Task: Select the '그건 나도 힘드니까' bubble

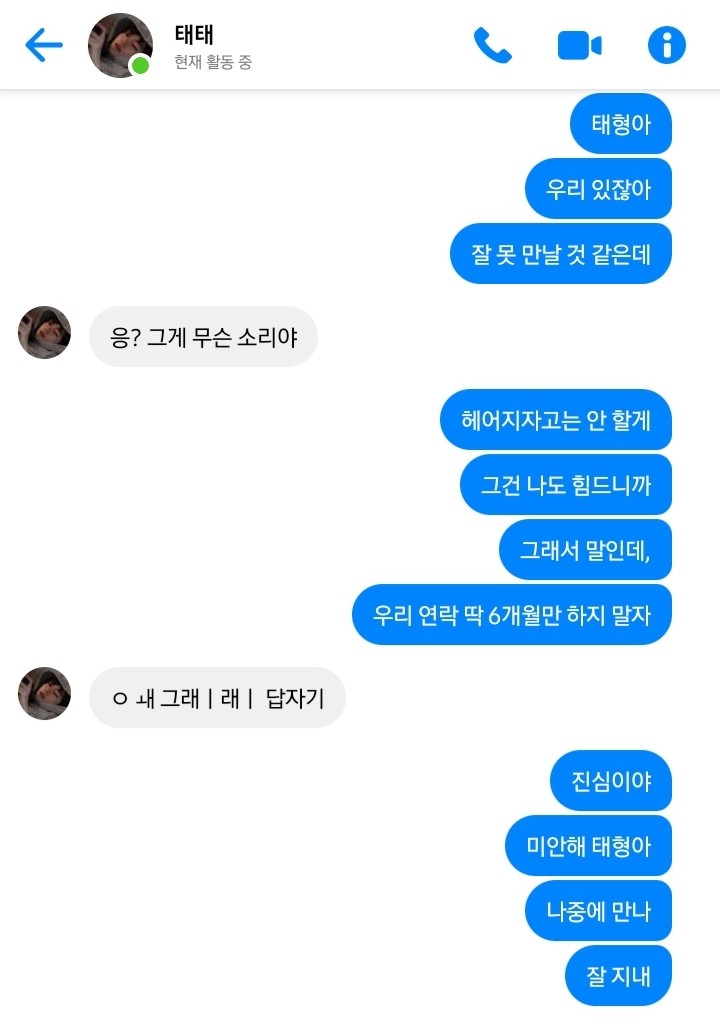Action: (x=565, y=485)
